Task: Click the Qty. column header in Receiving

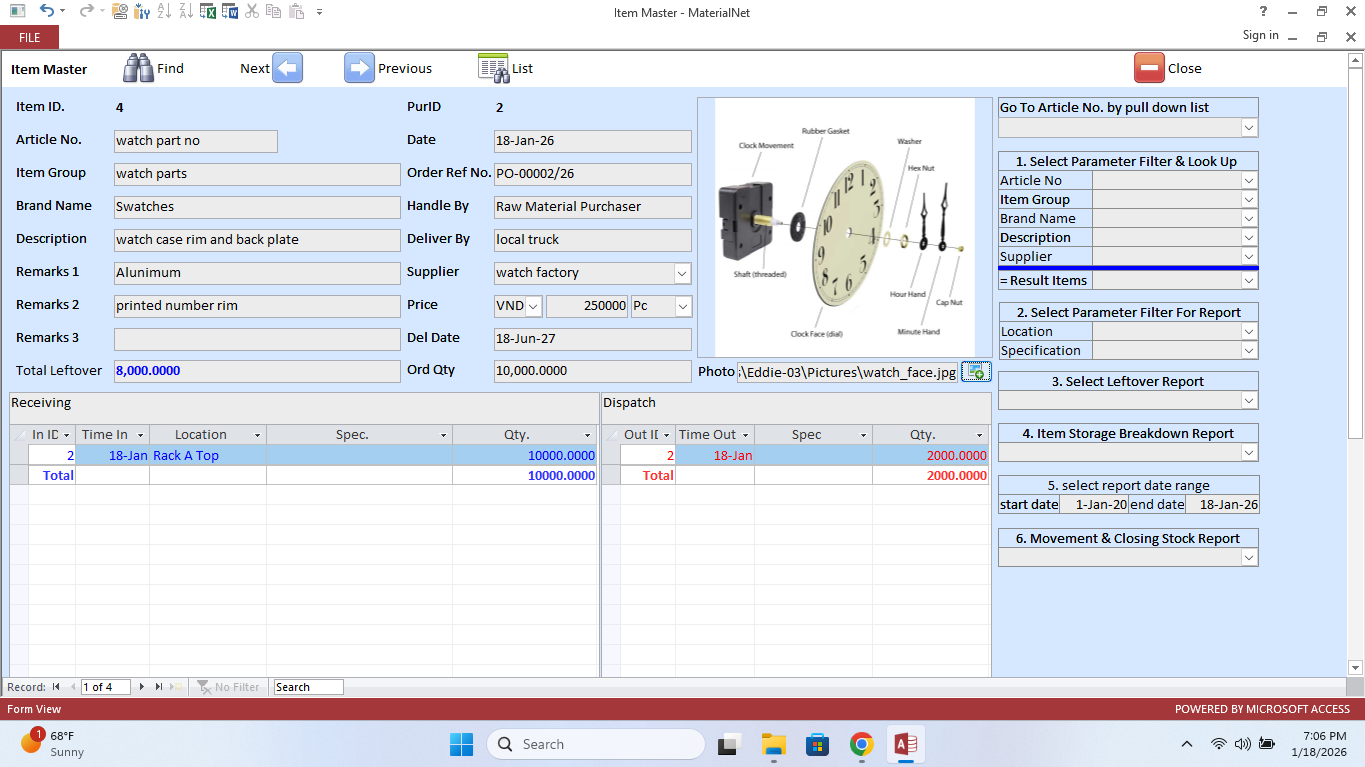Action: pyautogui.click(x=524, y=435)
